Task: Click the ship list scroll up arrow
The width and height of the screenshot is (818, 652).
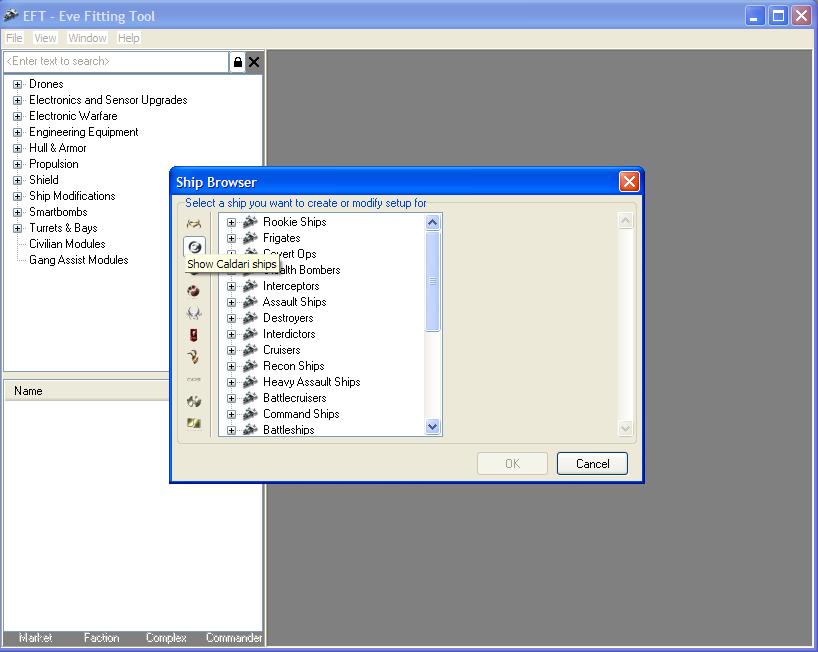Action: (432, 223)
